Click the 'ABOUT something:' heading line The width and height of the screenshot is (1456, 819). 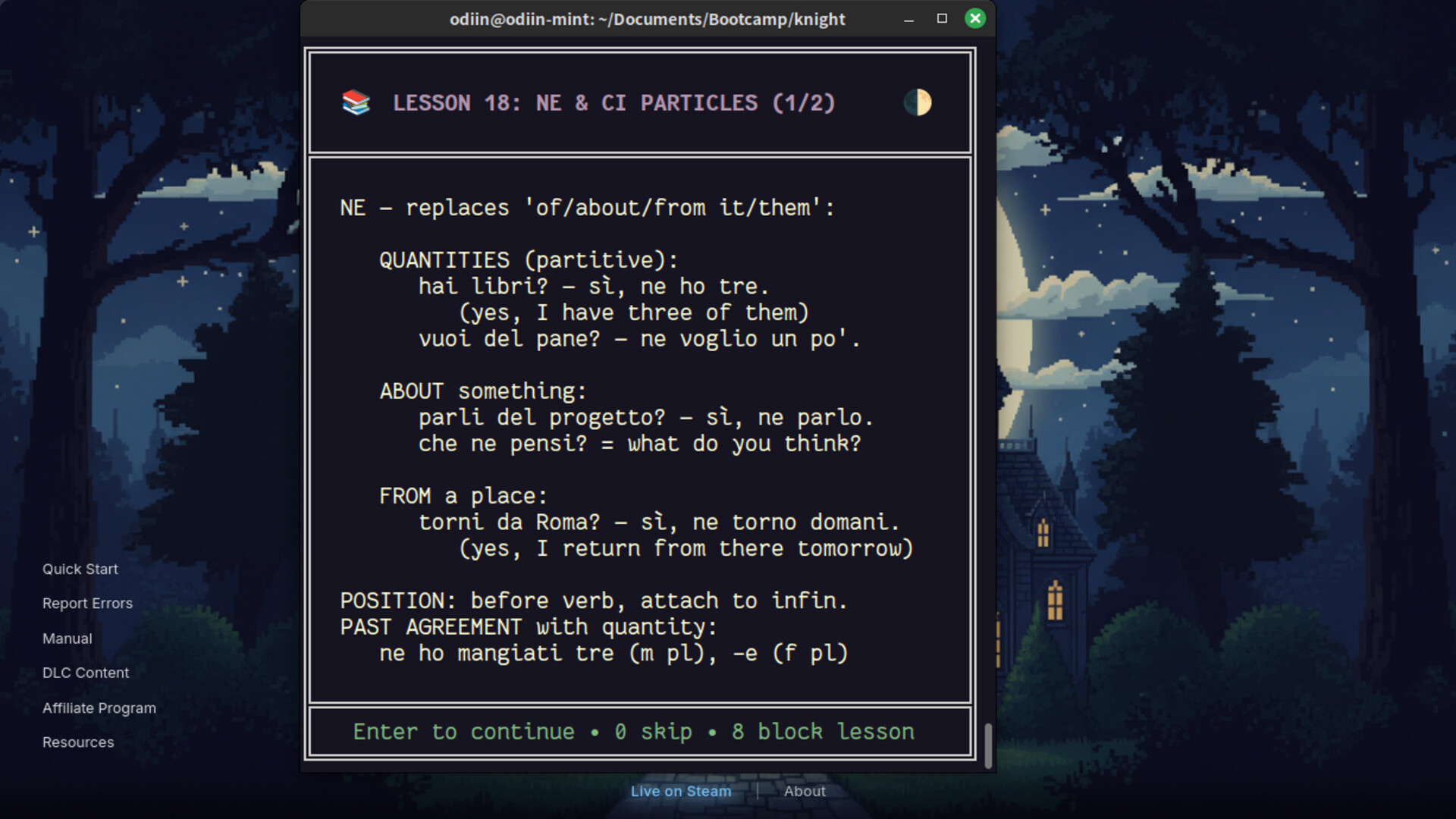tap(483, 391)
